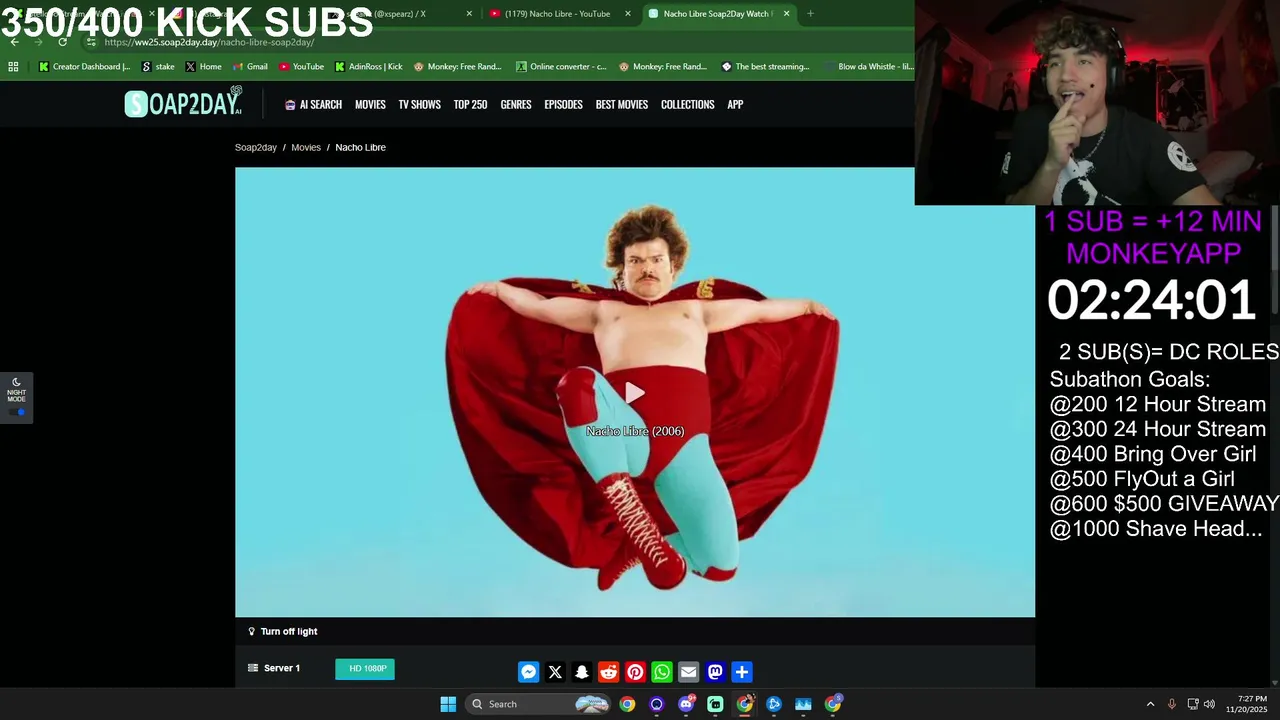Share via Messenger icon
The image size is (1280, 720).
(x=529, y=672)
